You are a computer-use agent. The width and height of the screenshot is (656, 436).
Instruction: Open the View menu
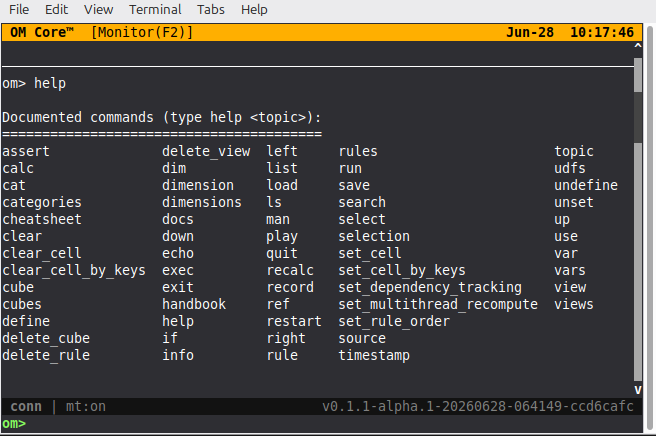[x=98, y=9]
